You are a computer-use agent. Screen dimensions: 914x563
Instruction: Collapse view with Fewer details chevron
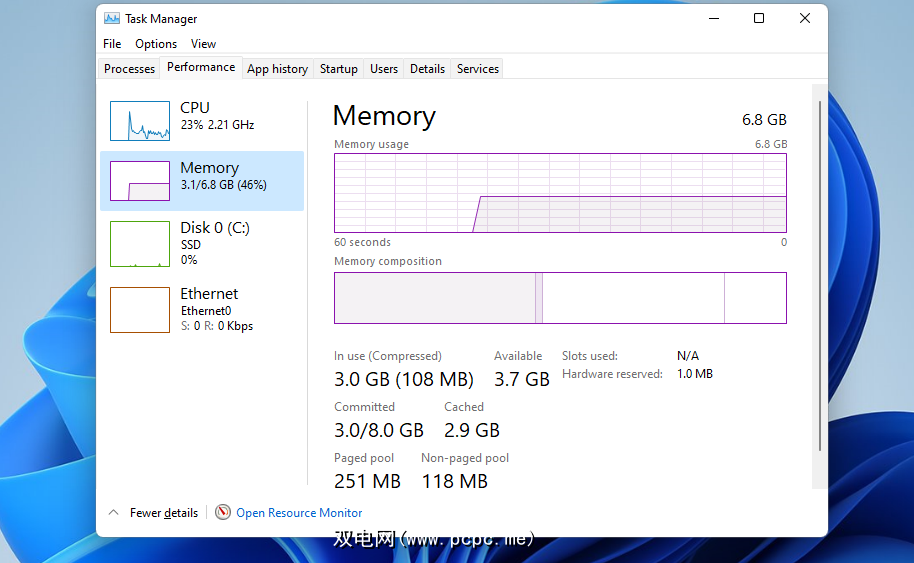[113, 512]
